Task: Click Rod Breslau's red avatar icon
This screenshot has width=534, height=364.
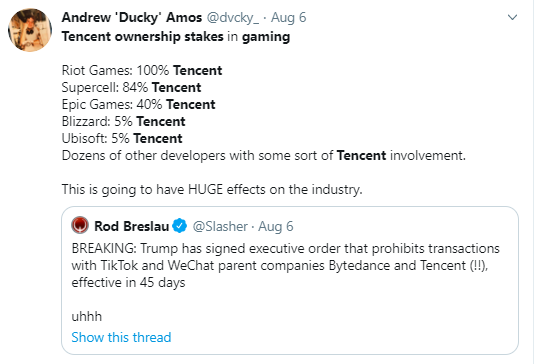Action: (x=80, y=225)
